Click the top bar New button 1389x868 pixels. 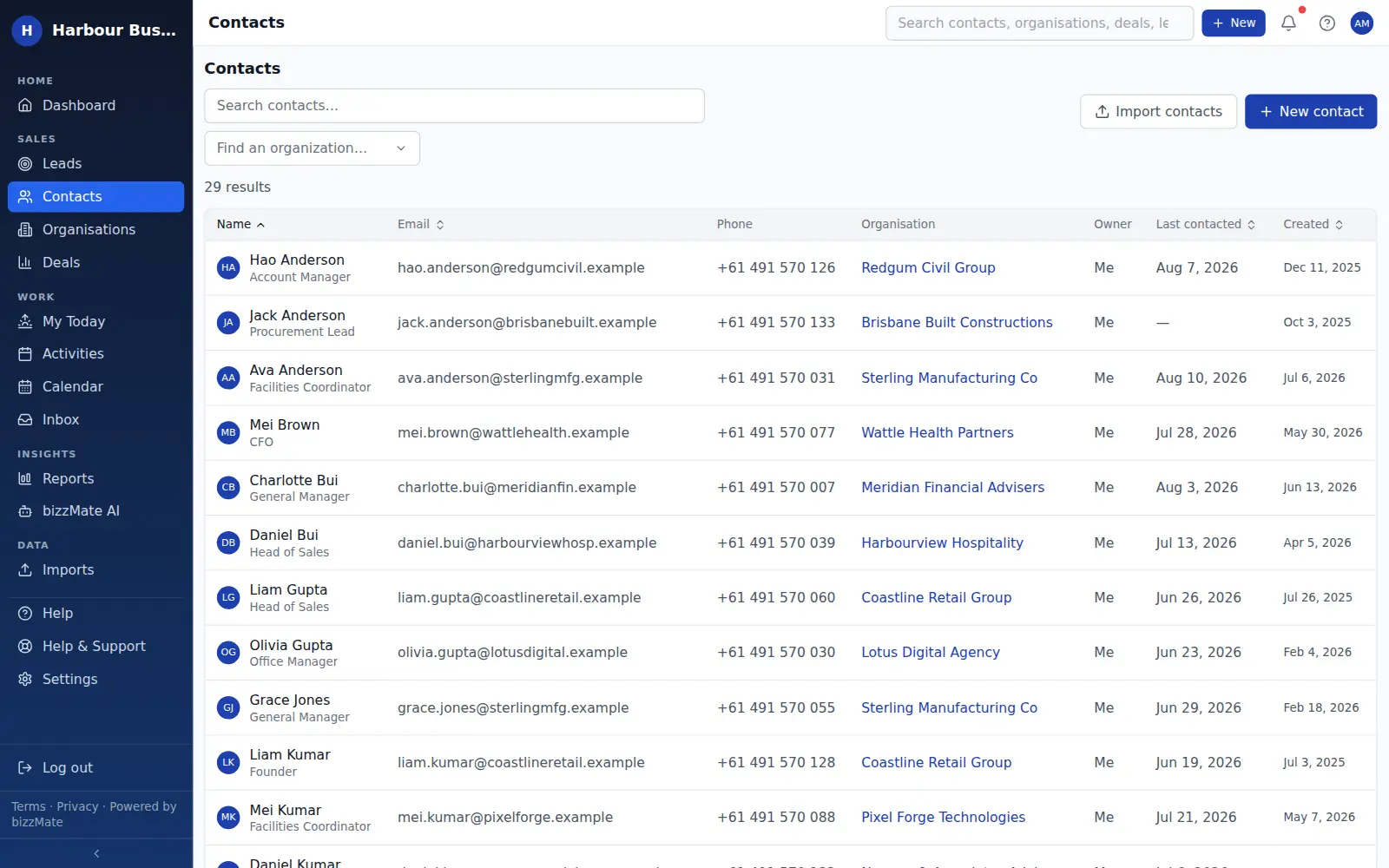tap(1234, 23)
